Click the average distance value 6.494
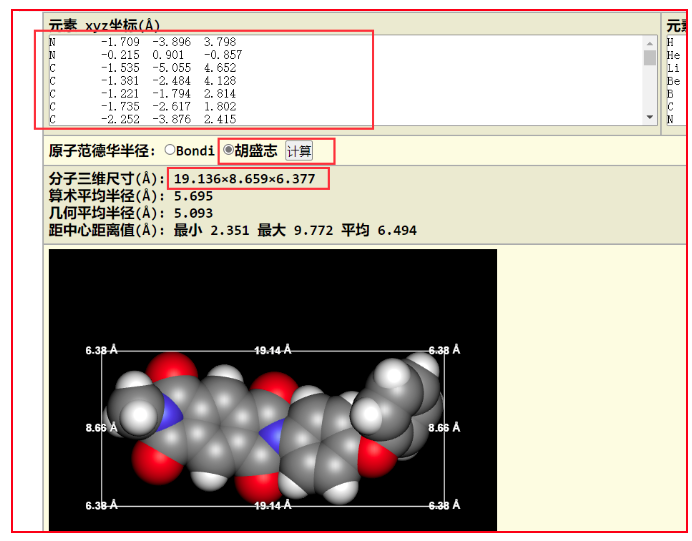 click(397, 230)
